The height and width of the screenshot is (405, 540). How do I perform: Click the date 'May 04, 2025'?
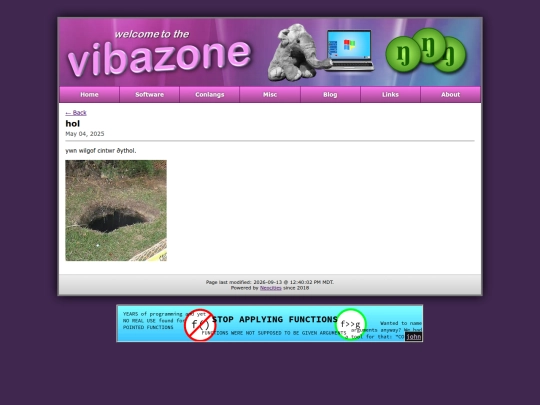(x=85, y=134)
